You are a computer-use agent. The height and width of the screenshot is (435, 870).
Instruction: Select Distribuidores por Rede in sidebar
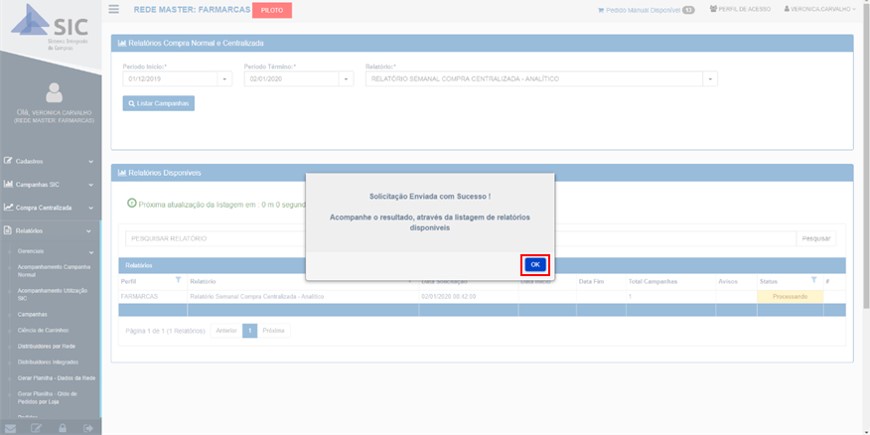pos(48,345)
